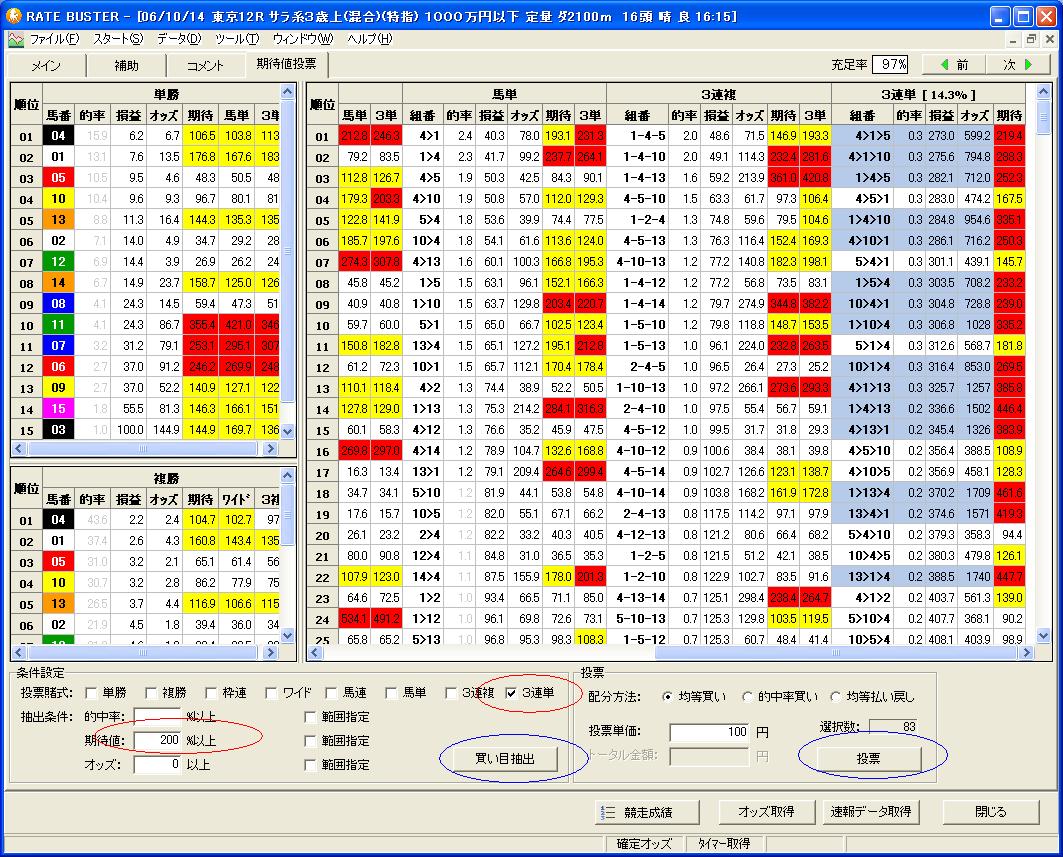Image resolution: width=1063 pixels, height=857 pixels.
Task: Click the オッズ取得 button
Action: click(766, 812)
